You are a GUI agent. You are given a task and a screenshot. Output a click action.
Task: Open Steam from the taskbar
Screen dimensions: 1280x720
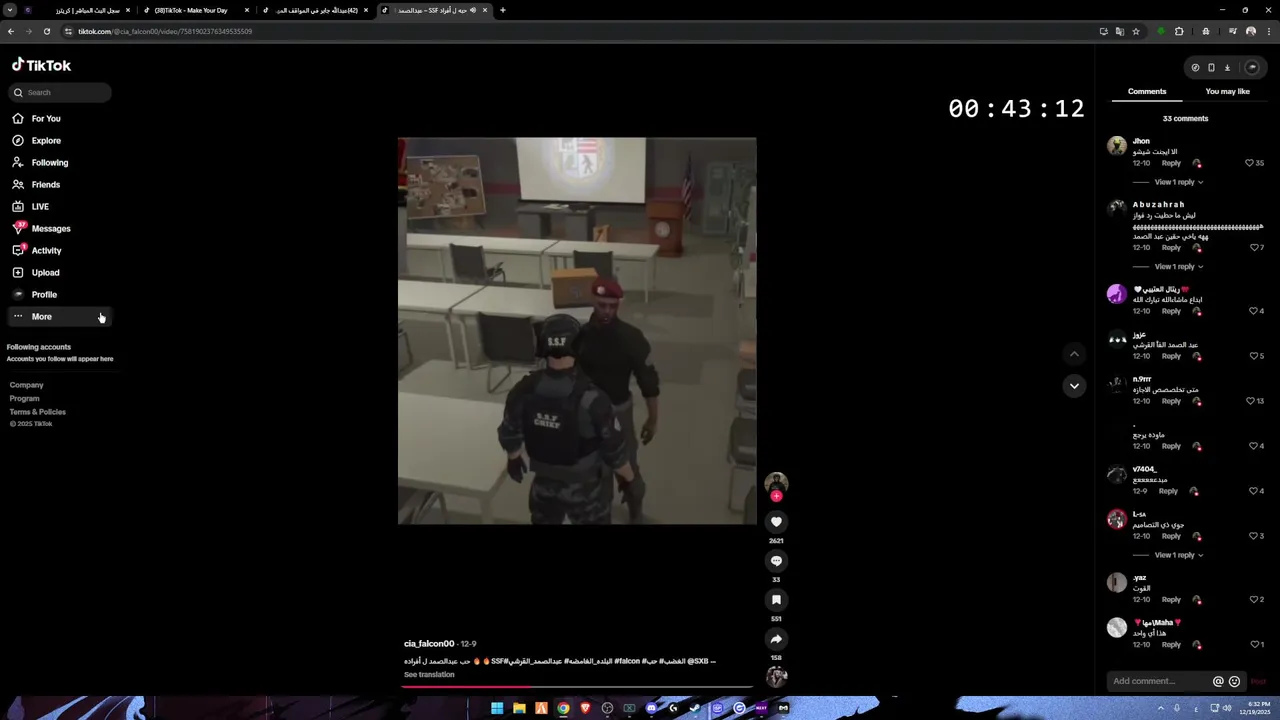(695, 708)
